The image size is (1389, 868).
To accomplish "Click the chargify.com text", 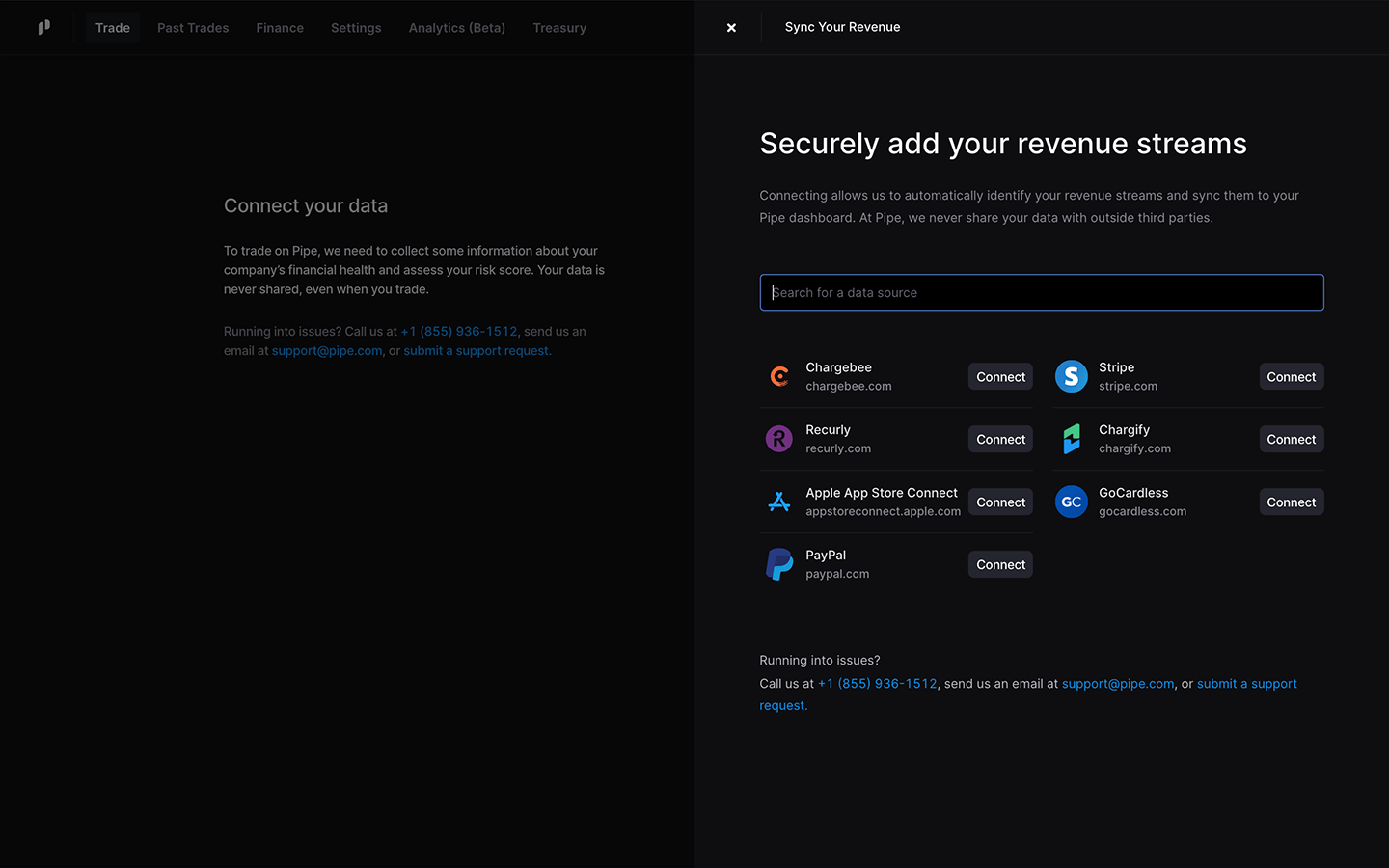I will [x=1134, y=448].
